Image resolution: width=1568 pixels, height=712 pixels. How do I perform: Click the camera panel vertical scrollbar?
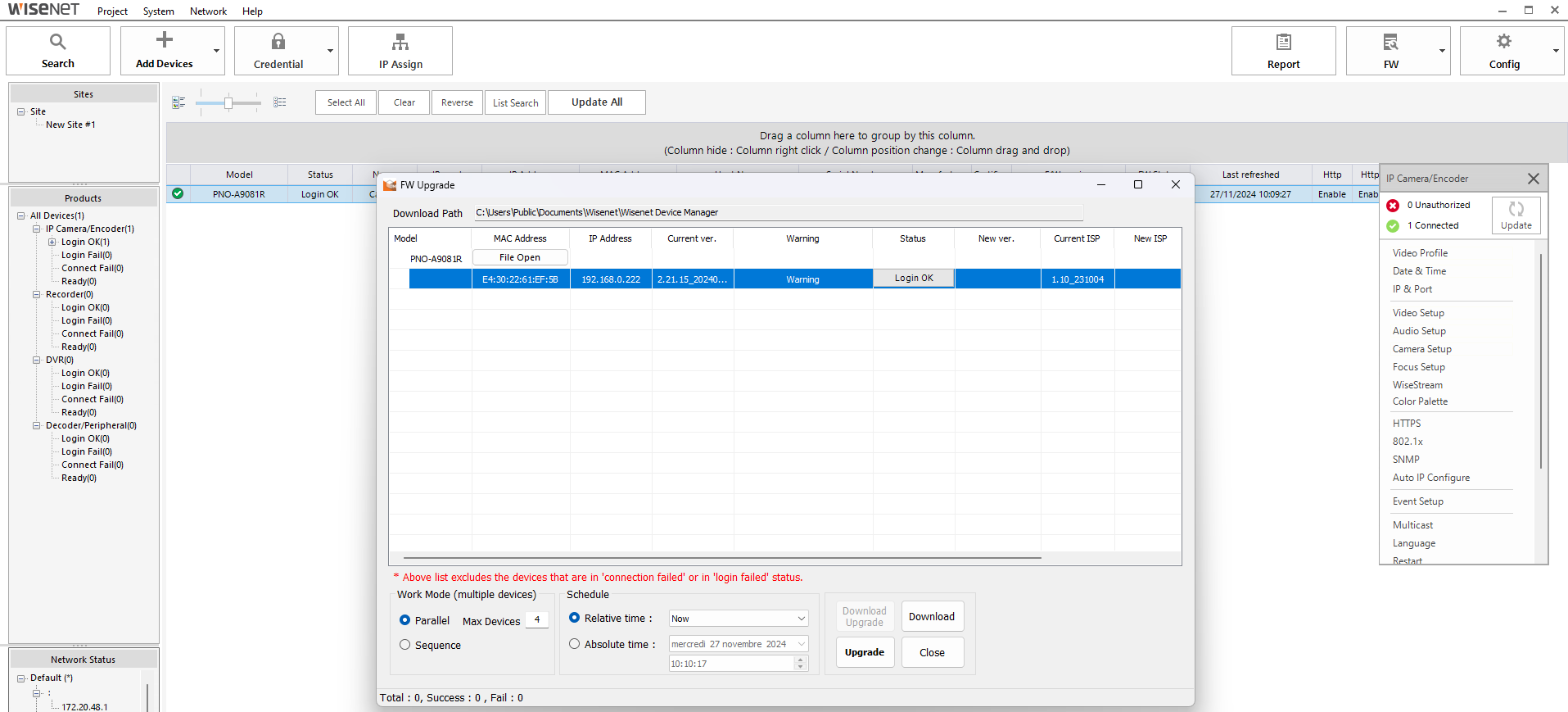pos(1541,361)
